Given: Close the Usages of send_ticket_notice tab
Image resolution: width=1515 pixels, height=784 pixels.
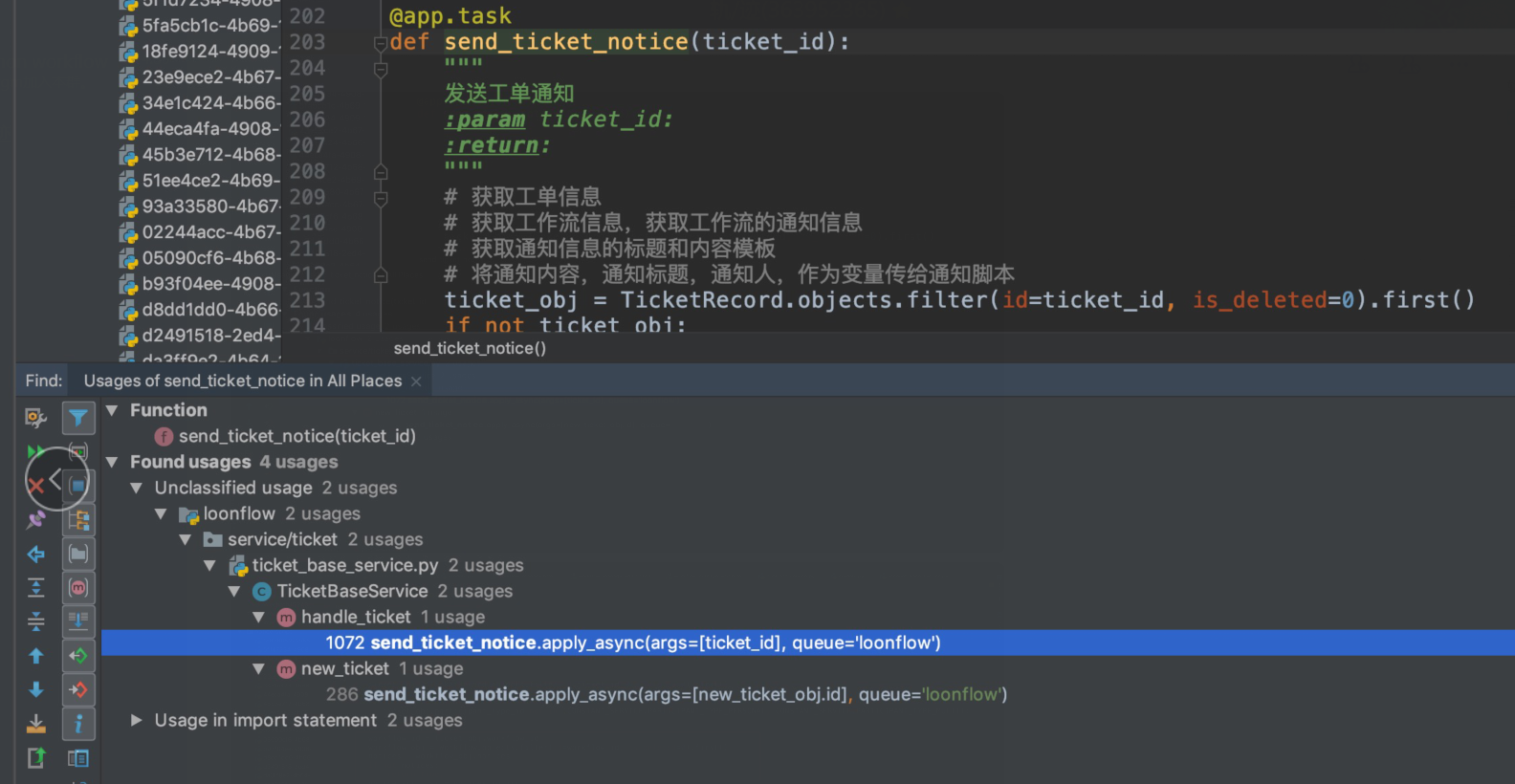Looking at the screenshot, I should tap(416, 381).
